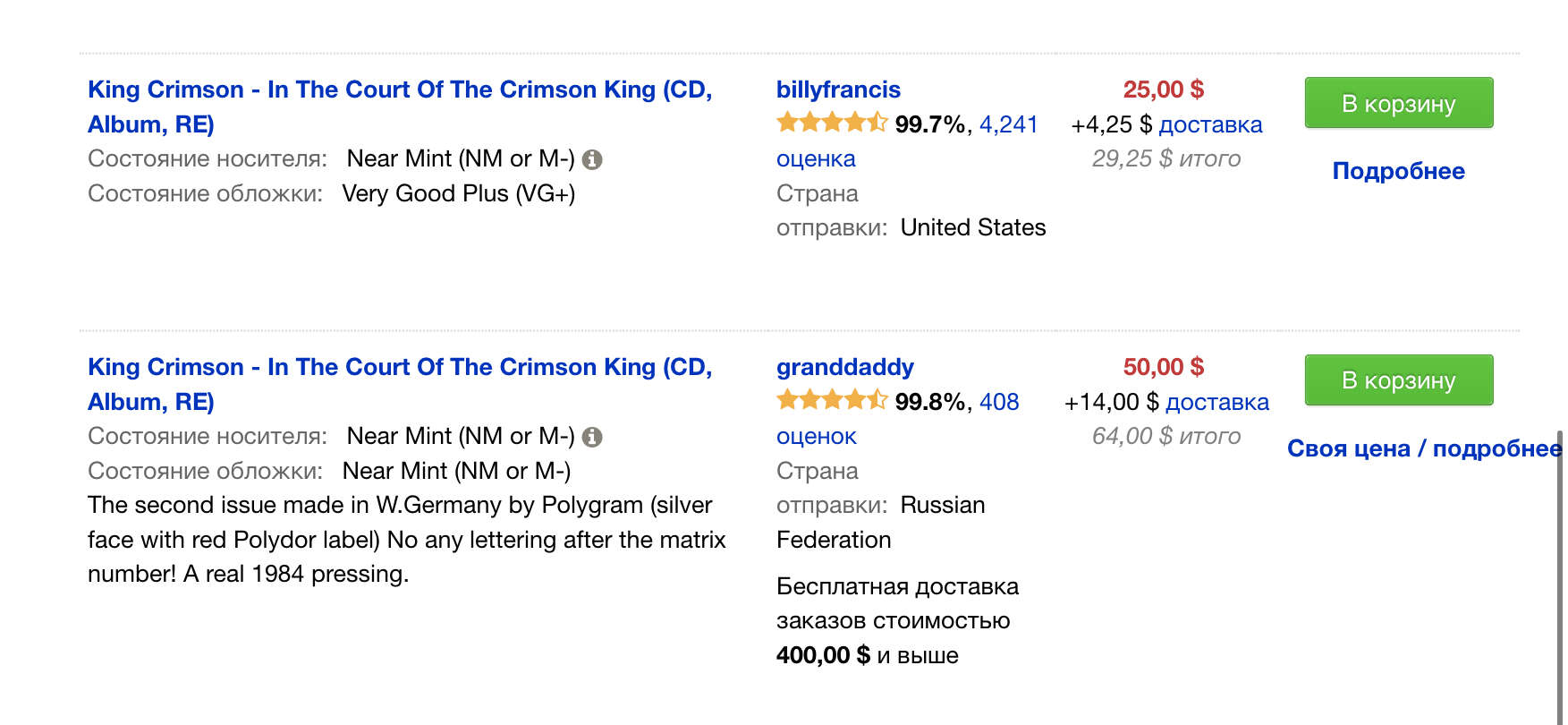Click the 25,00 $ price text
The width and height of the screenshot is (1568, 725).
(1164, 90)
